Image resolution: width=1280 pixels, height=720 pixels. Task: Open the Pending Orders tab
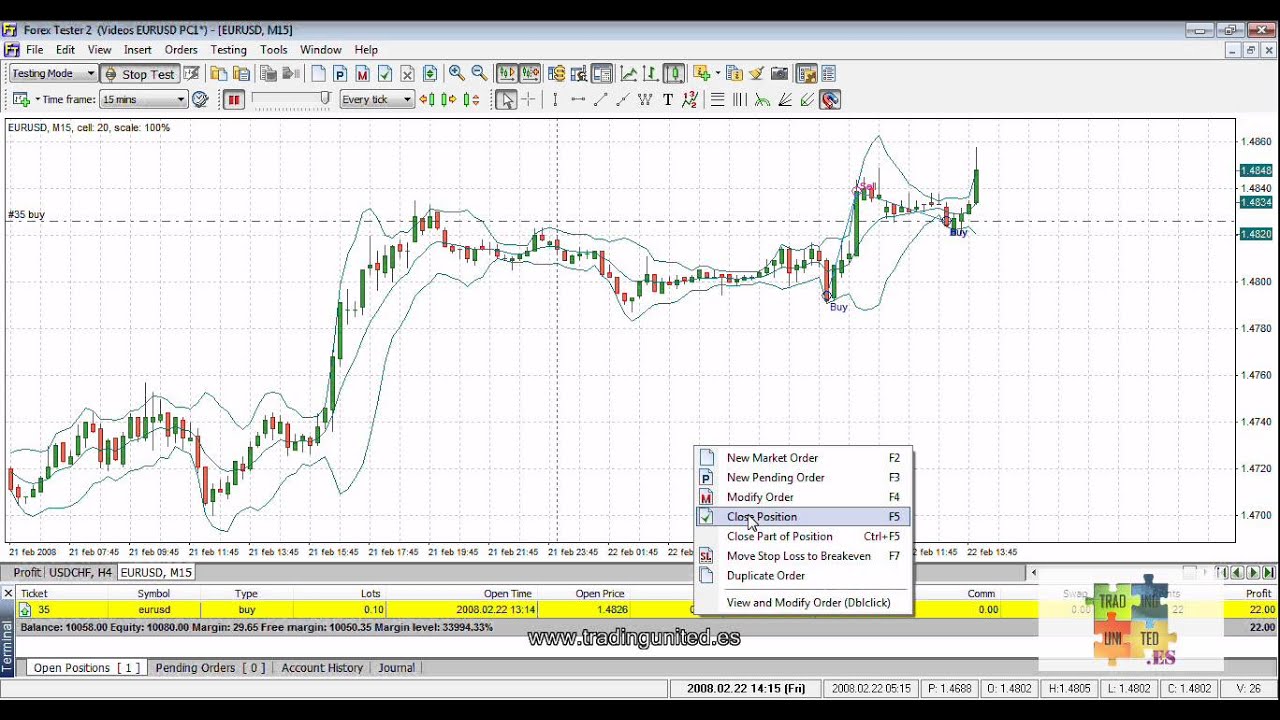point(210,668)
